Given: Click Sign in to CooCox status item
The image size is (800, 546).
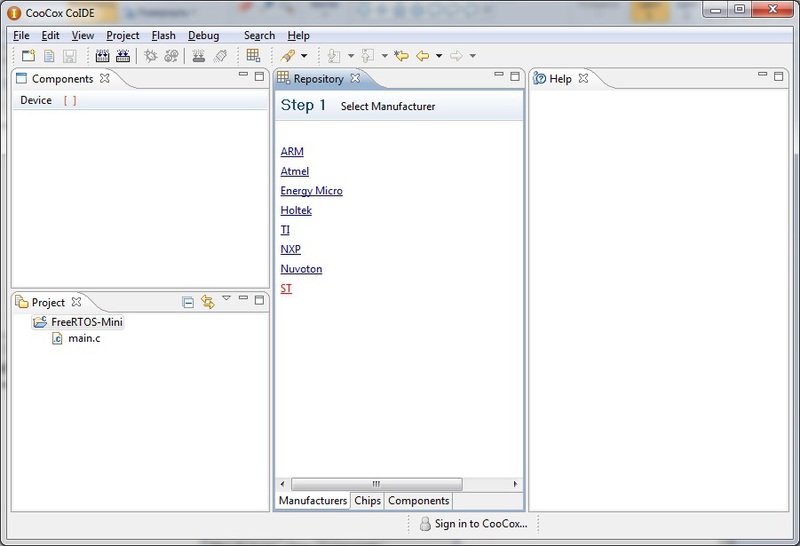Looking at the screenshot, I should point(473,524).
